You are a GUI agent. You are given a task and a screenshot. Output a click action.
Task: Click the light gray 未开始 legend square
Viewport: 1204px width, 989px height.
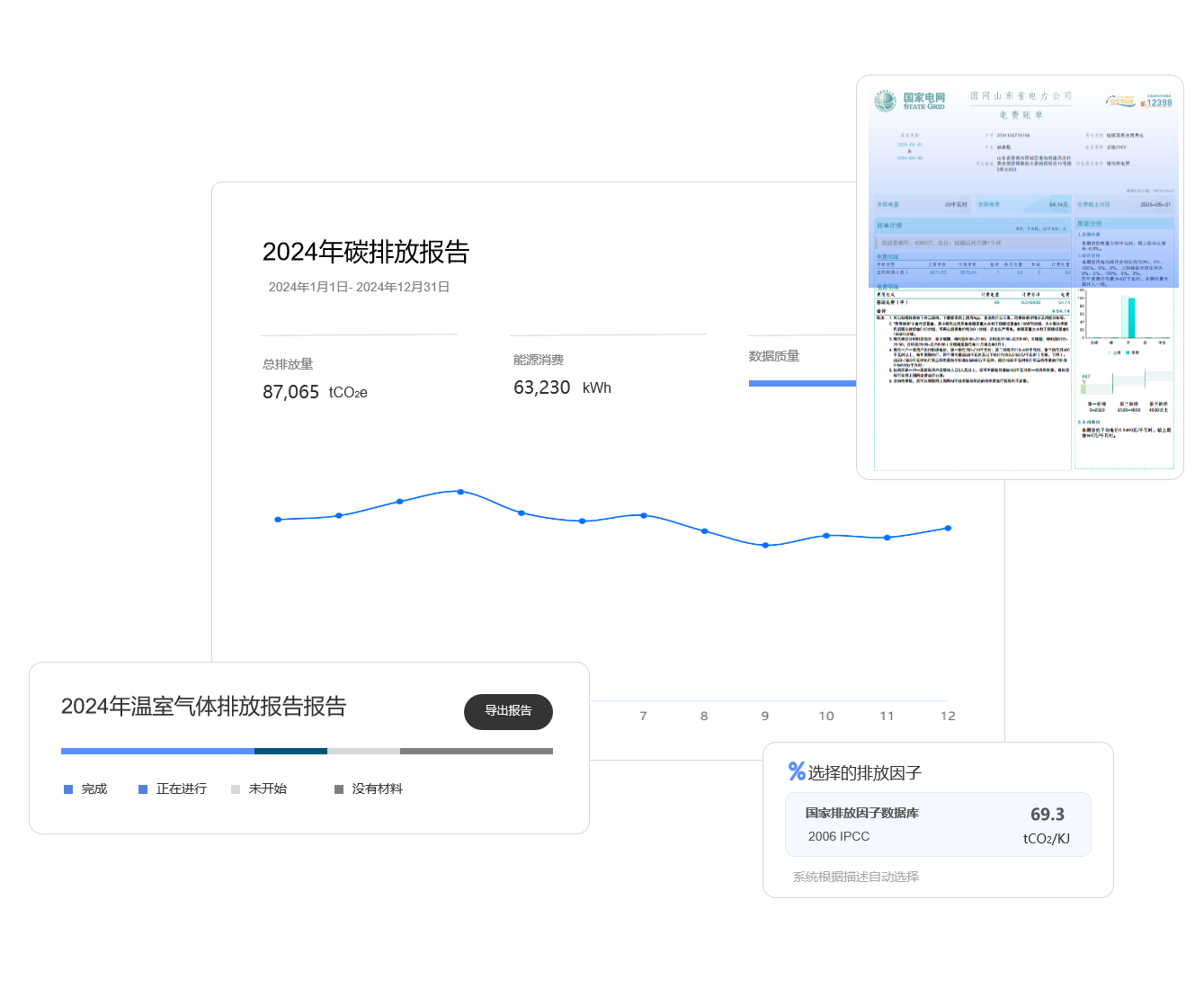tap(236, 789)
